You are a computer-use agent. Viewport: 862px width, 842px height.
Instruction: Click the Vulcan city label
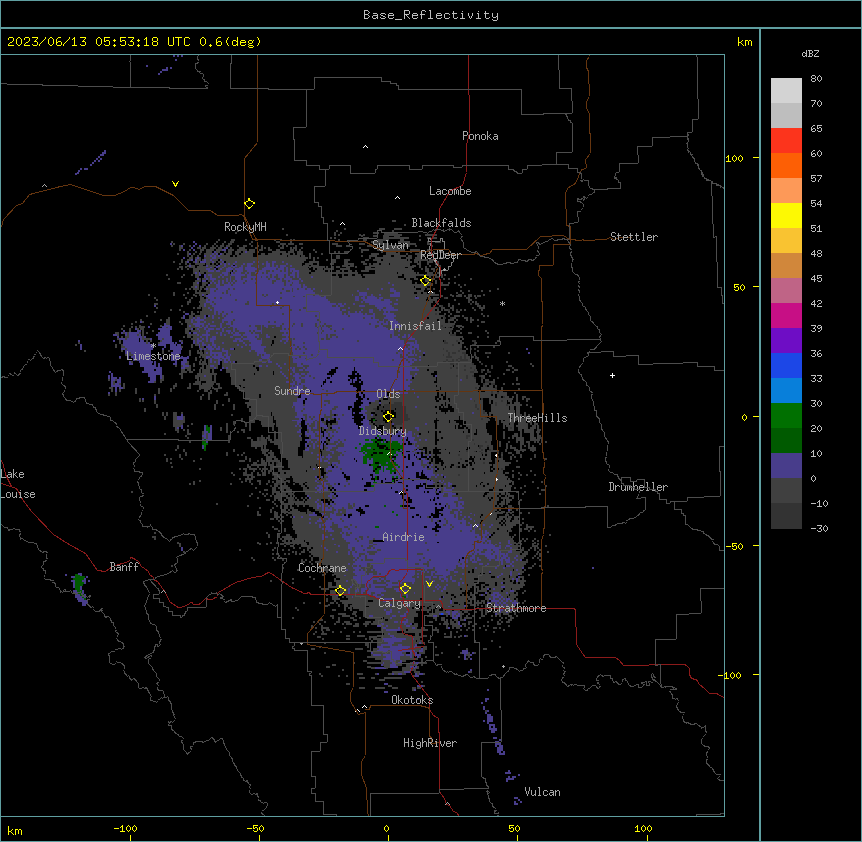[543, 792]
